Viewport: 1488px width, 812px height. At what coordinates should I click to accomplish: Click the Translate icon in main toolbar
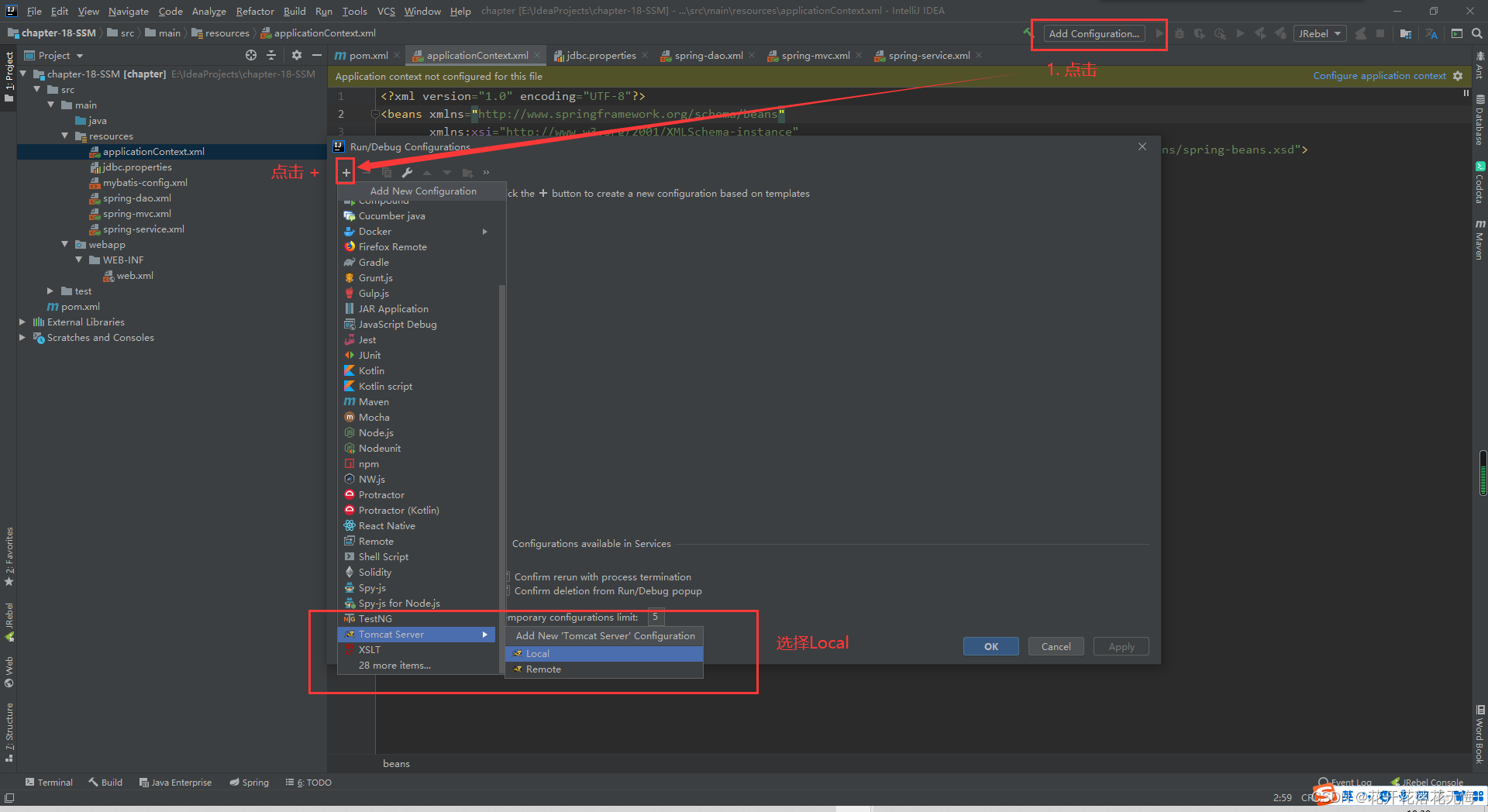point(1431,33)
